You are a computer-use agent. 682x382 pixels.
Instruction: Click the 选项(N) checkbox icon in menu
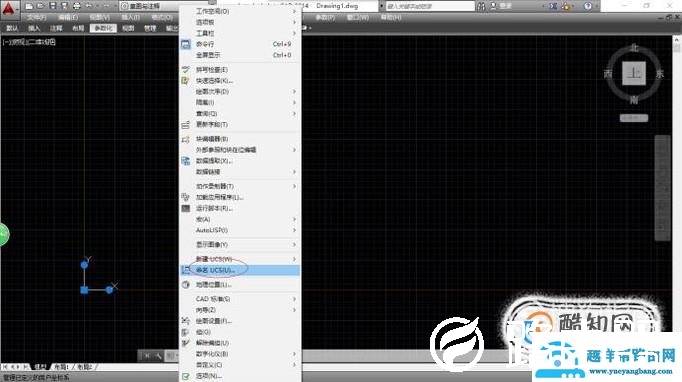pyautogui.click(x=186, y=376)
